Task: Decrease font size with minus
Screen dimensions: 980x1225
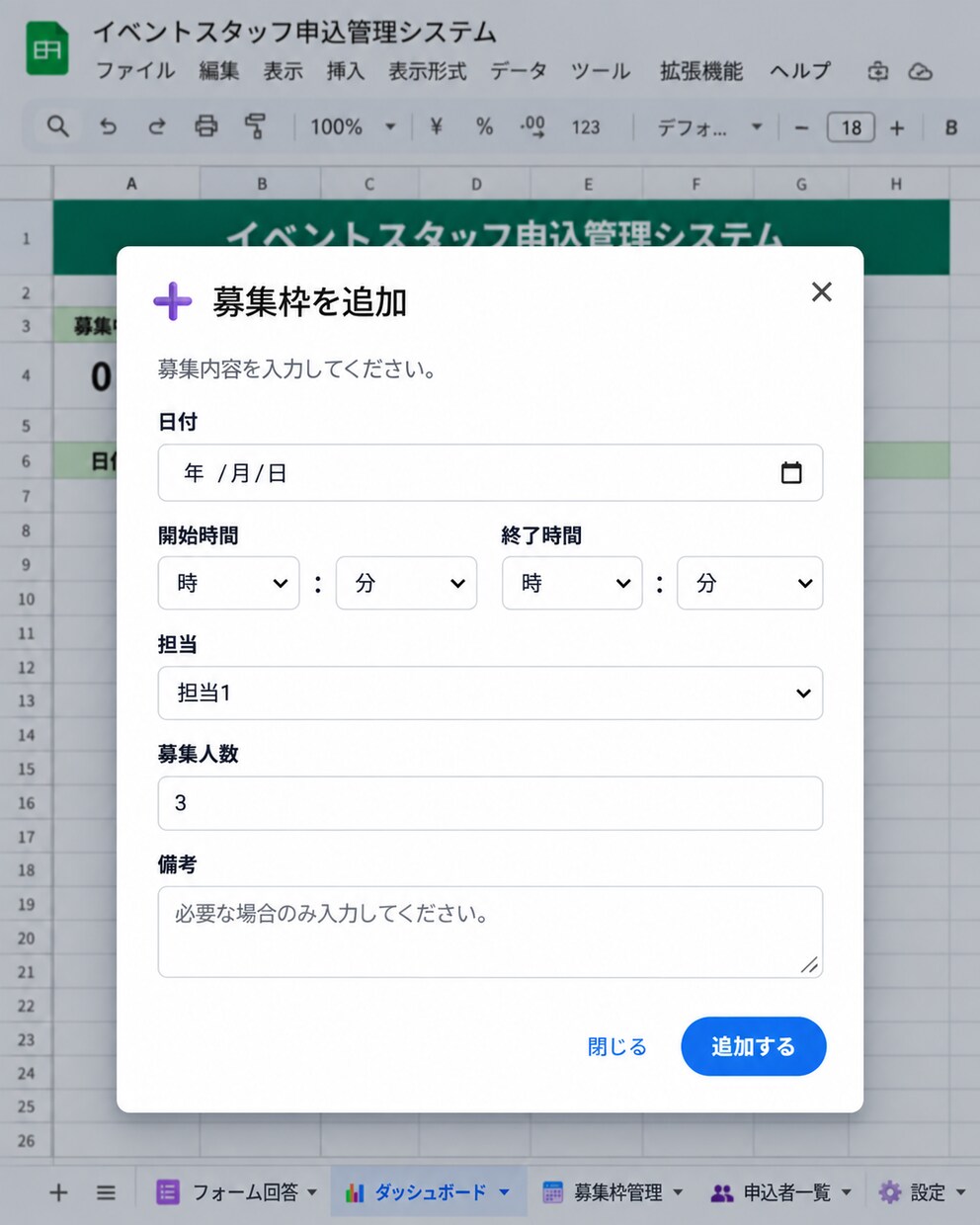Action: (801, 127)
